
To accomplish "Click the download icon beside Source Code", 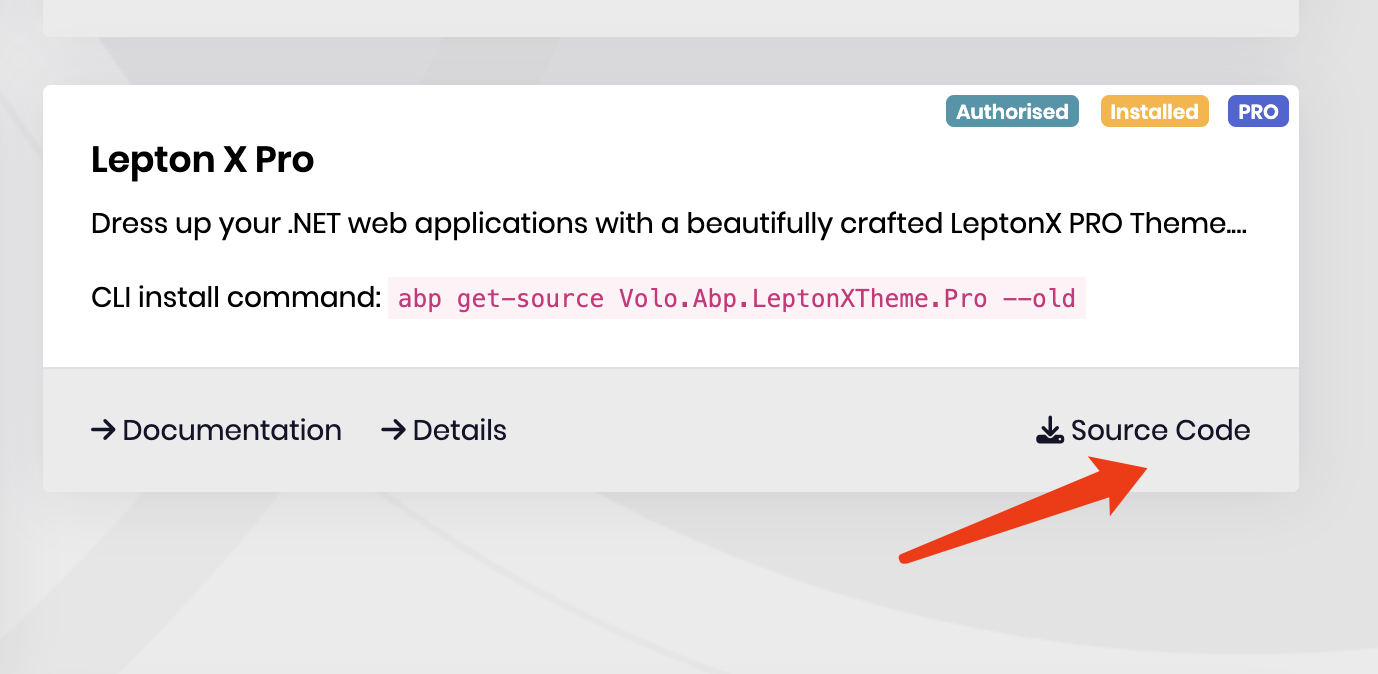I will (x=1049, y=431).
